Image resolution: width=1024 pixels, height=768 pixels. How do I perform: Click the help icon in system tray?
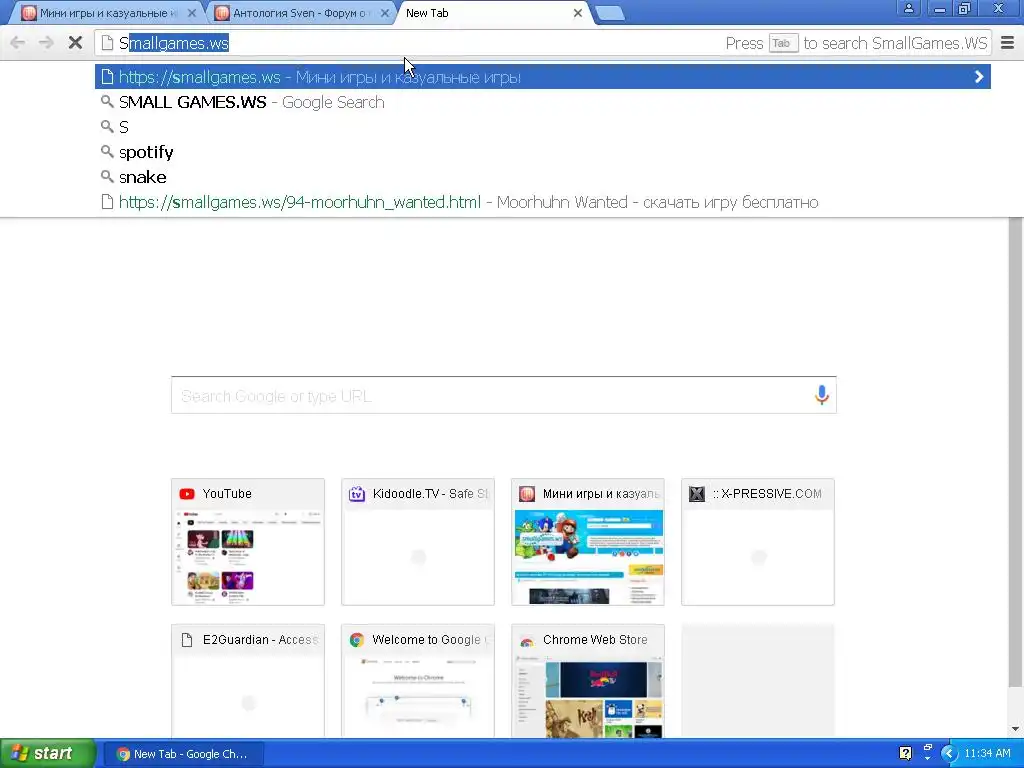905,754
